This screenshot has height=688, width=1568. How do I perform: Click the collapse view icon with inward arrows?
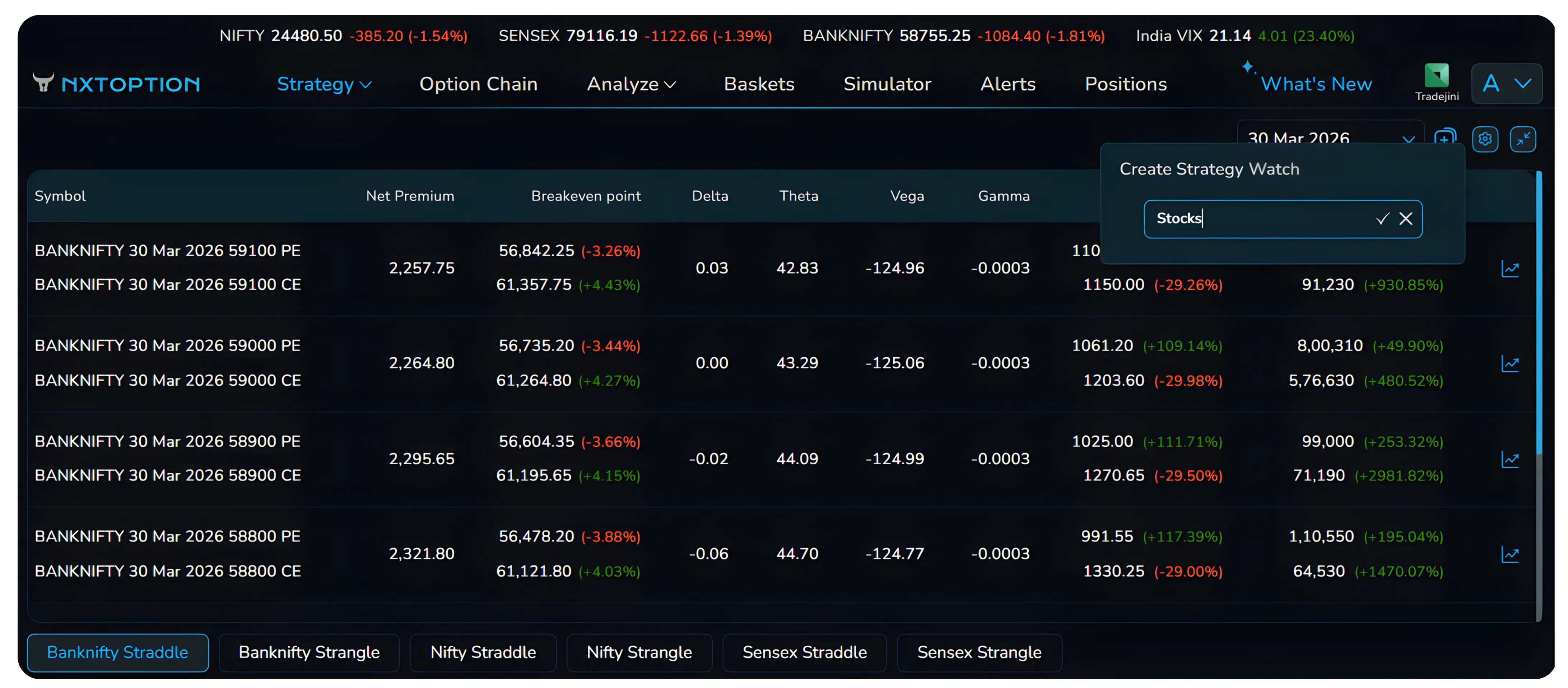pyautogui.click(x=1524, y=139)
